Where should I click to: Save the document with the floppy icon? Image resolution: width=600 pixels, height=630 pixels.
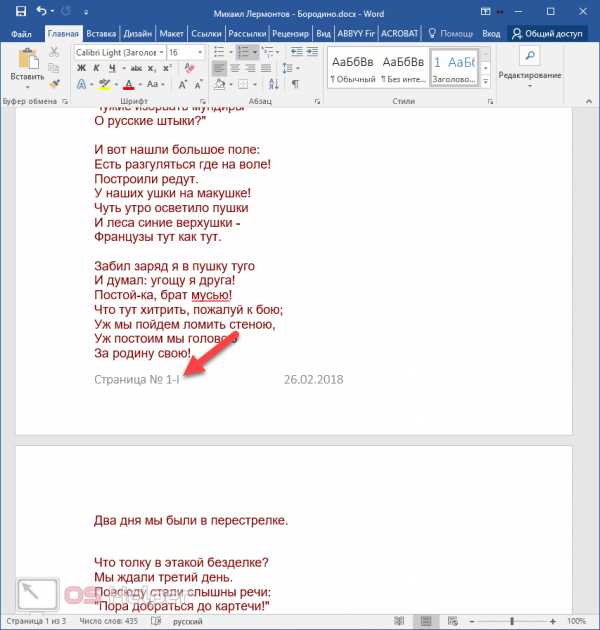point(21,11)
